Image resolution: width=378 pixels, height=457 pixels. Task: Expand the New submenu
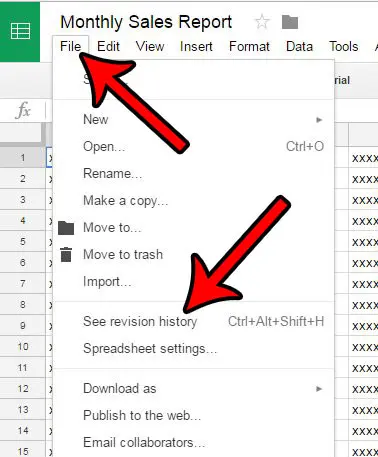194,119
